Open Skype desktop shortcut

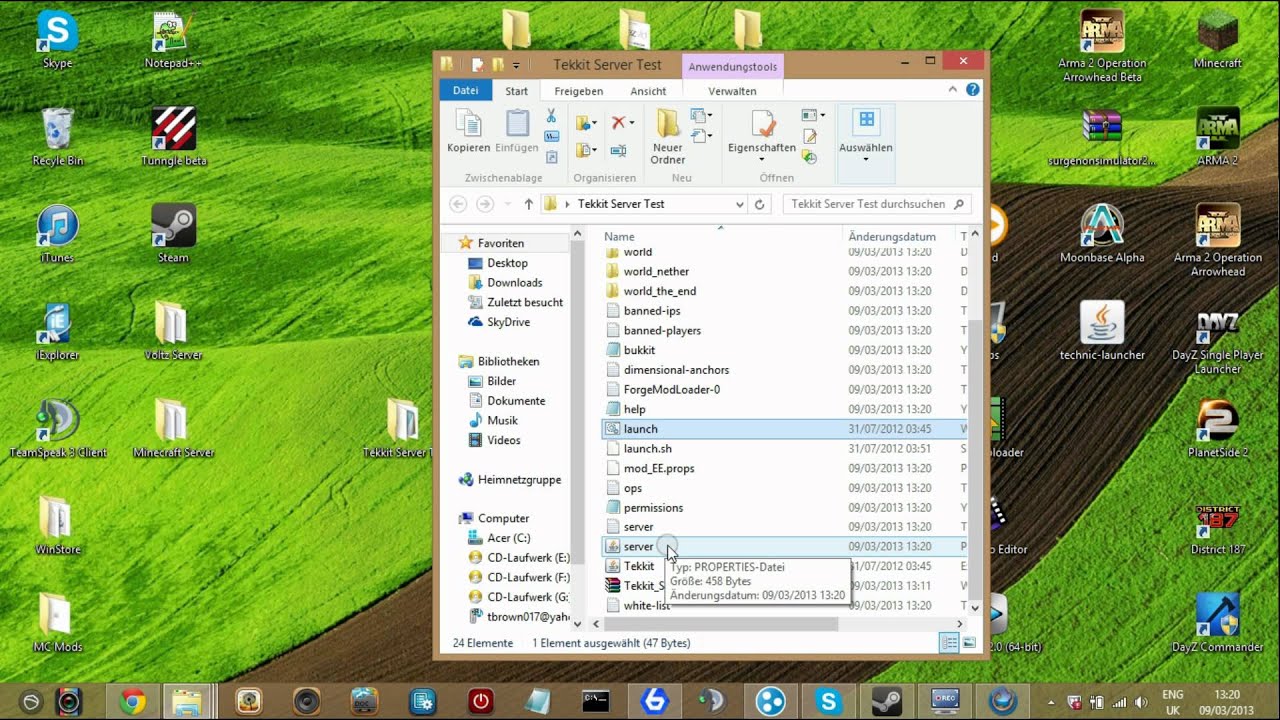point(57,40)
